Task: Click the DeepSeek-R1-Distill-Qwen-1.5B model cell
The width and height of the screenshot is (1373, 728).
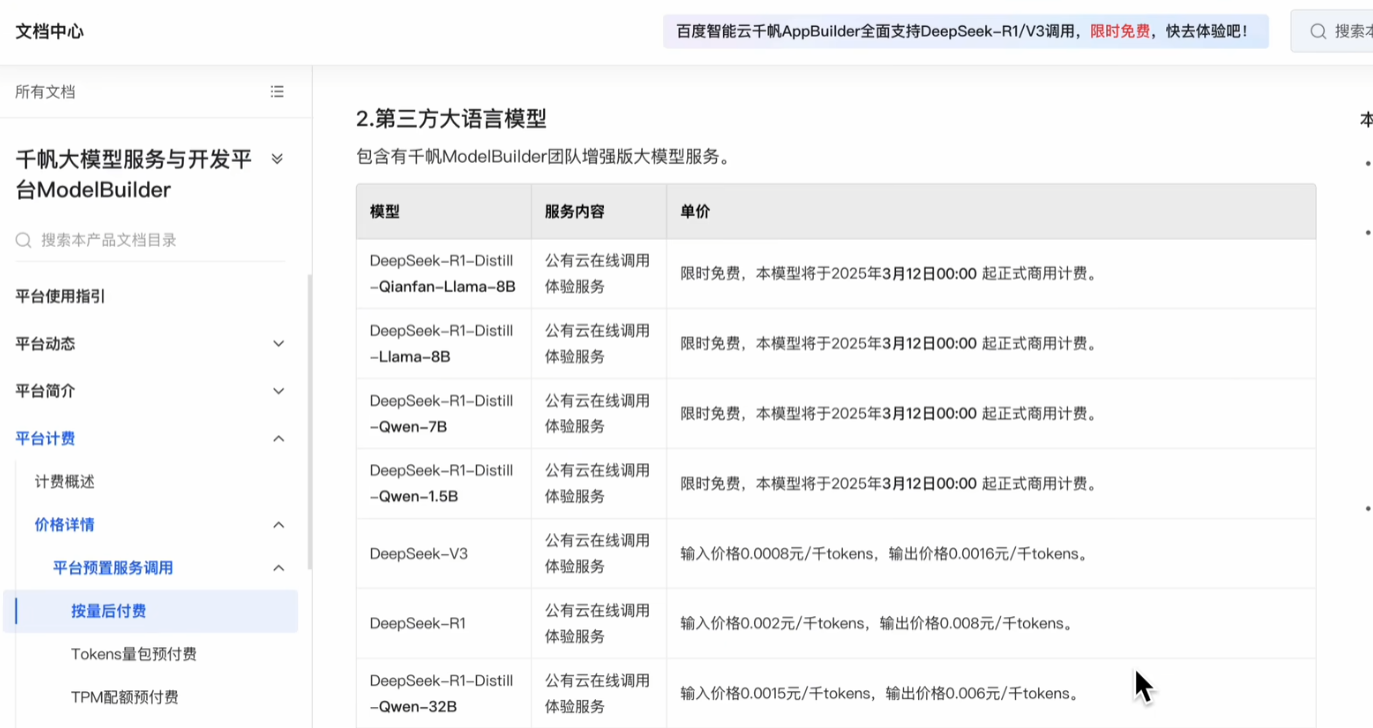Action: (x=443, y=483)
